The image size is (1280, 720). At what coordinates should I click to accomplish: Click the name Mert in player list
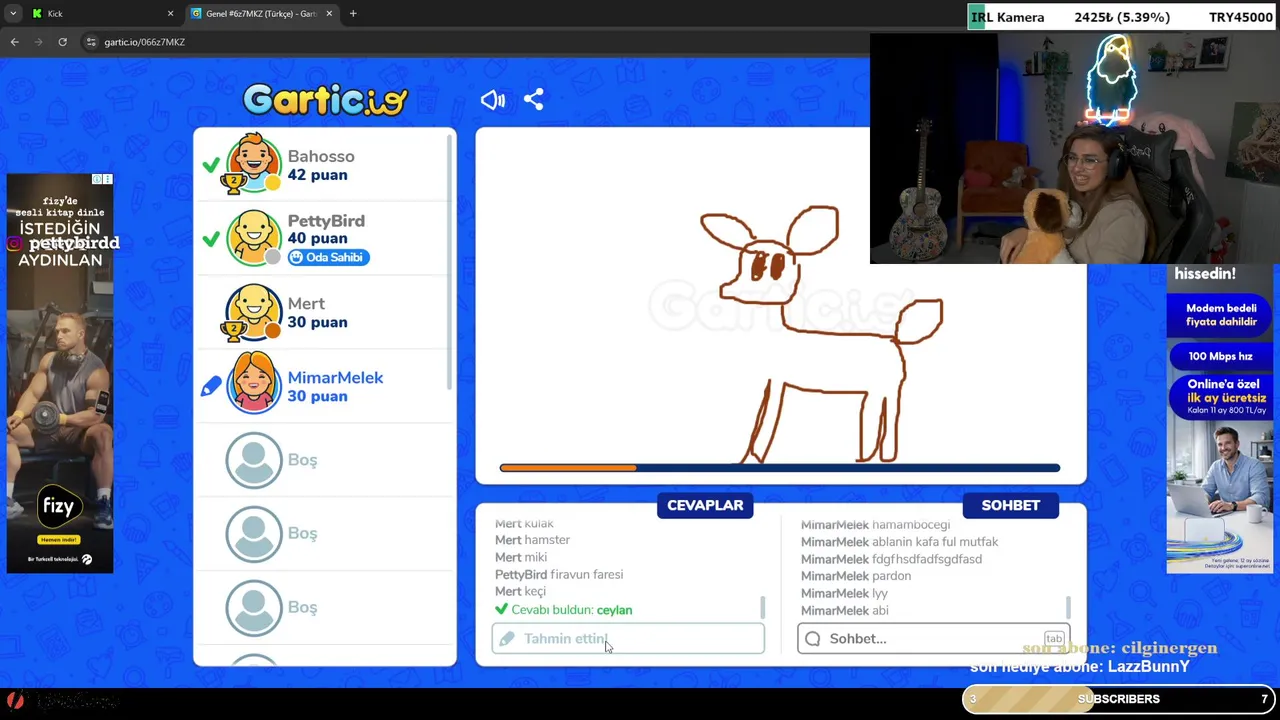pyautogui.click(x=306, y=303)
